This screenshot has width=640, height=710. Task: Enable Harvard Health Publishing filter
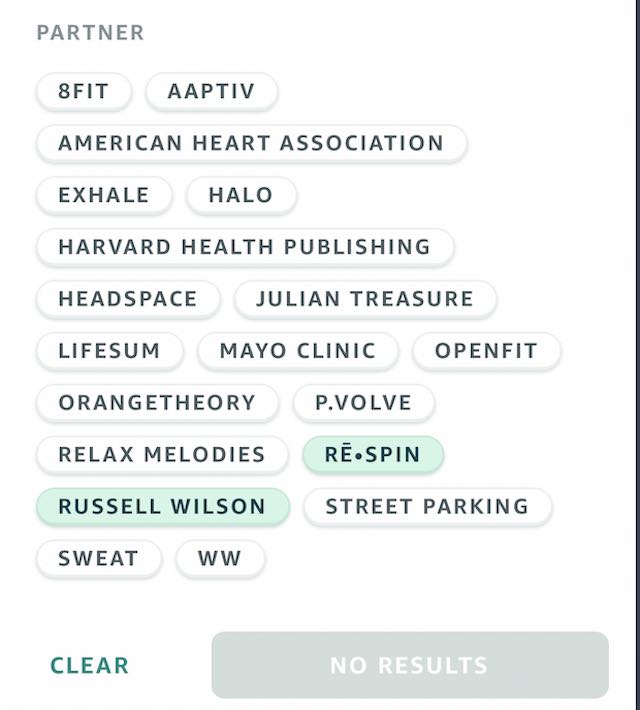point(245,247)
